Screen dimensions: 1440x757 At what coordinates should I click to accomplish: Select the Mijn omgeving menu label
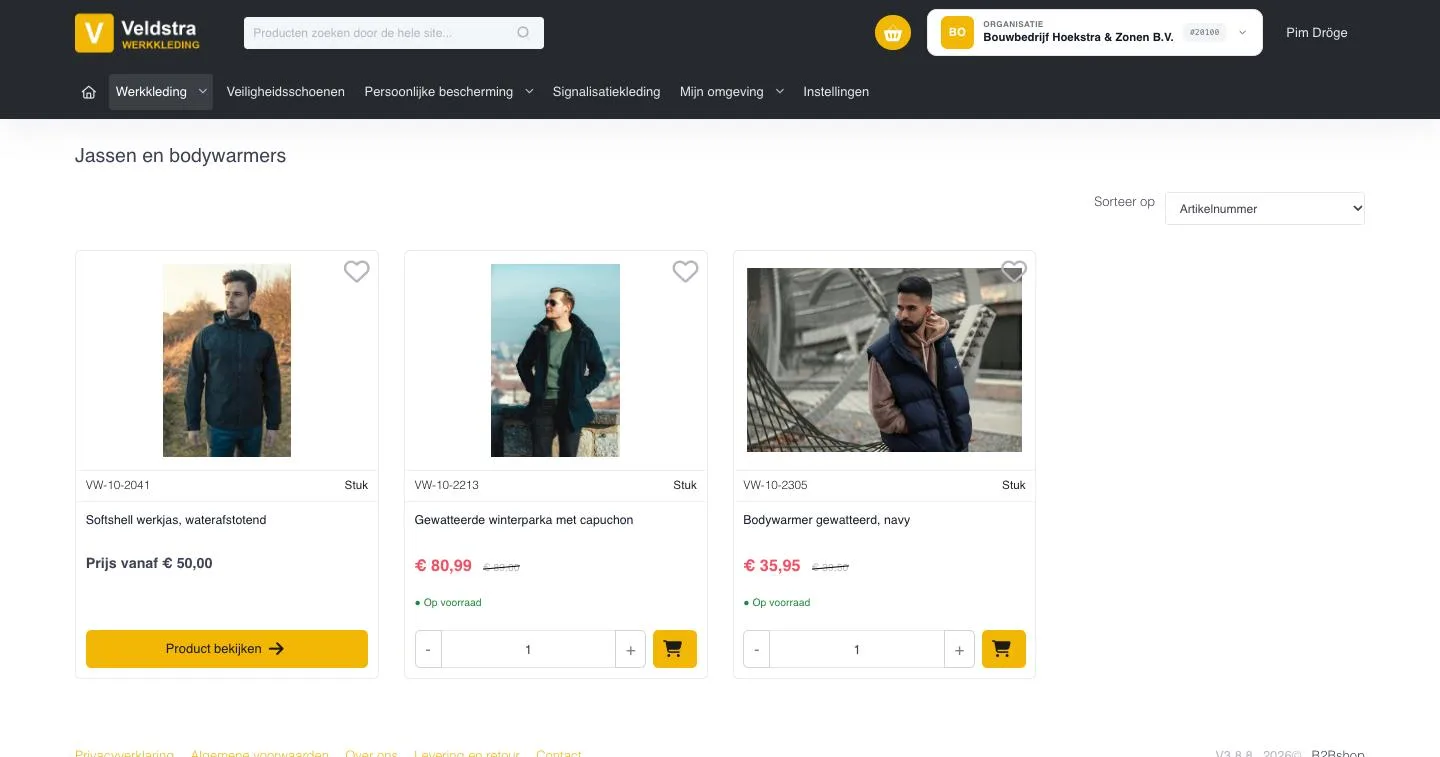coord(722,92)
